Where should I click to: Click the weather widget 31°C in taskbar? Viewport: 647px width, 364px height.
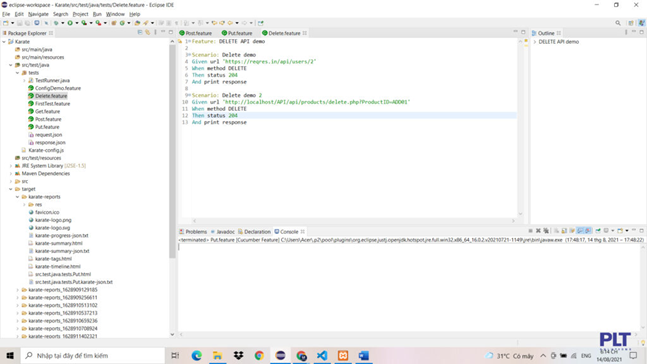(510, 356)
